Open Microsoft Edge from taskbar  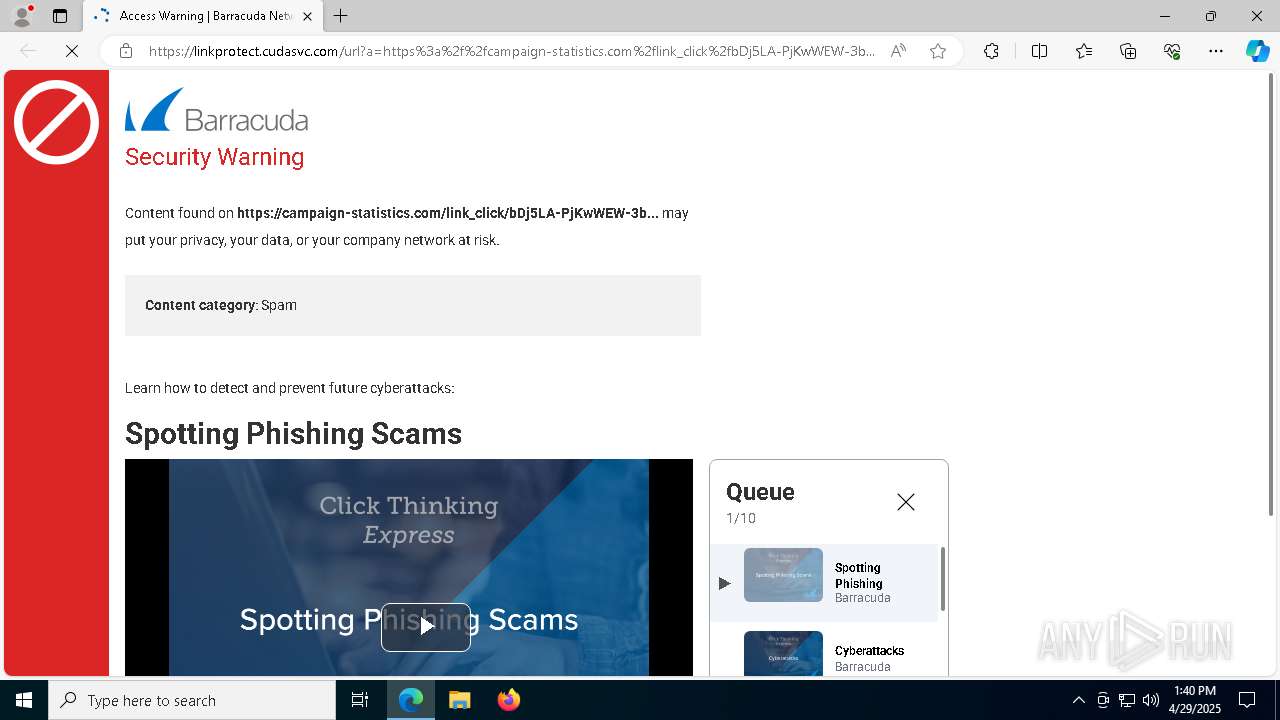coord(411,700)
